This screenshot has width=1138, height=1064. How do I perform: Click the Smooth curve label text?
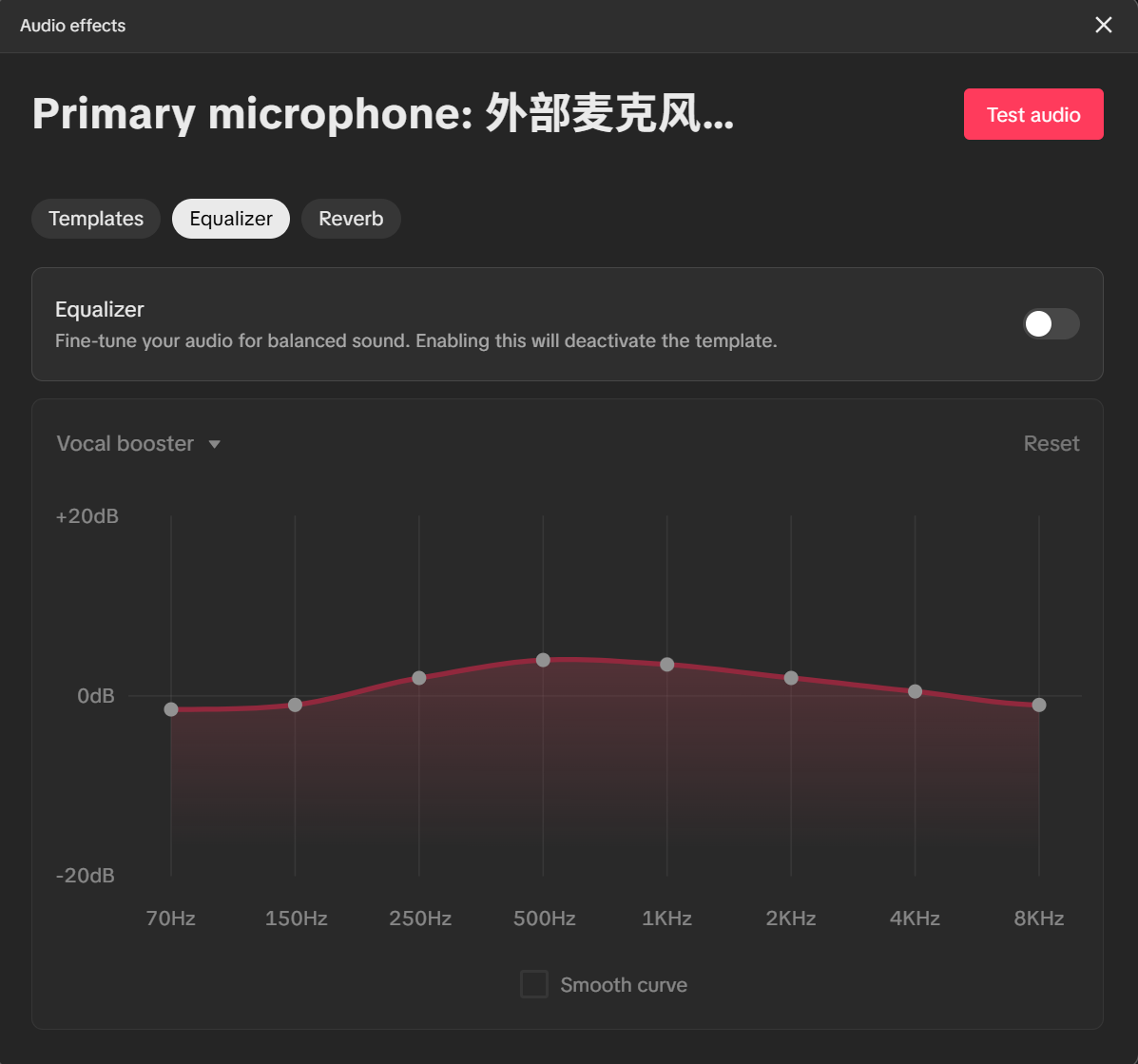pyautogui.click(x=623, y=985)
